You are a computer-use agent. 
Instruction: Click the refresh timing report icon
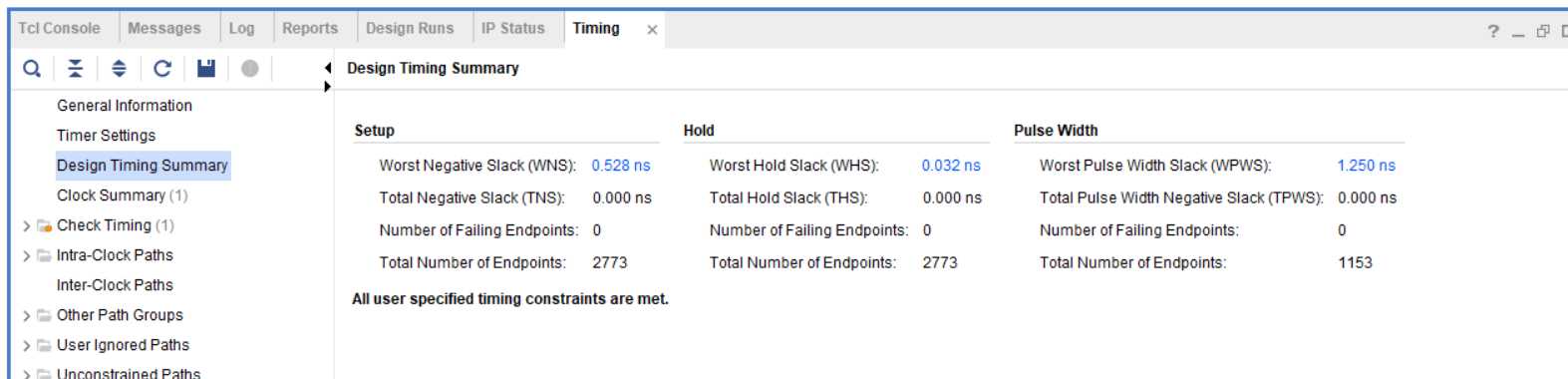(162, 68)
